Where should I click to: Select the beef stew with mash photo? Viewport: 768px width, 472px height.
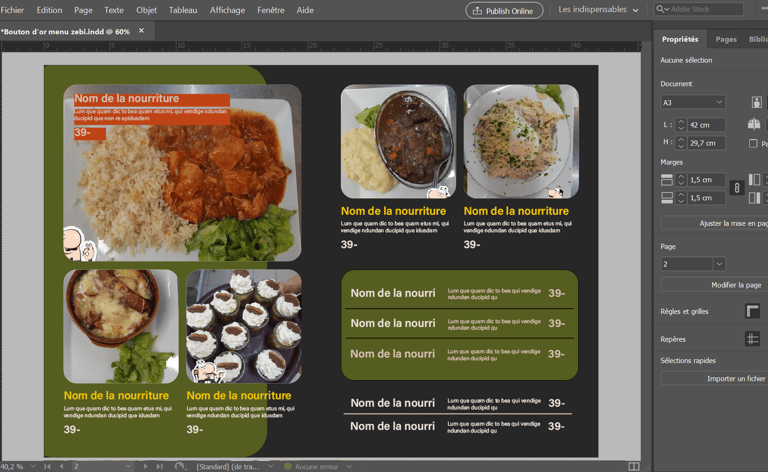[x=398, y=141]
